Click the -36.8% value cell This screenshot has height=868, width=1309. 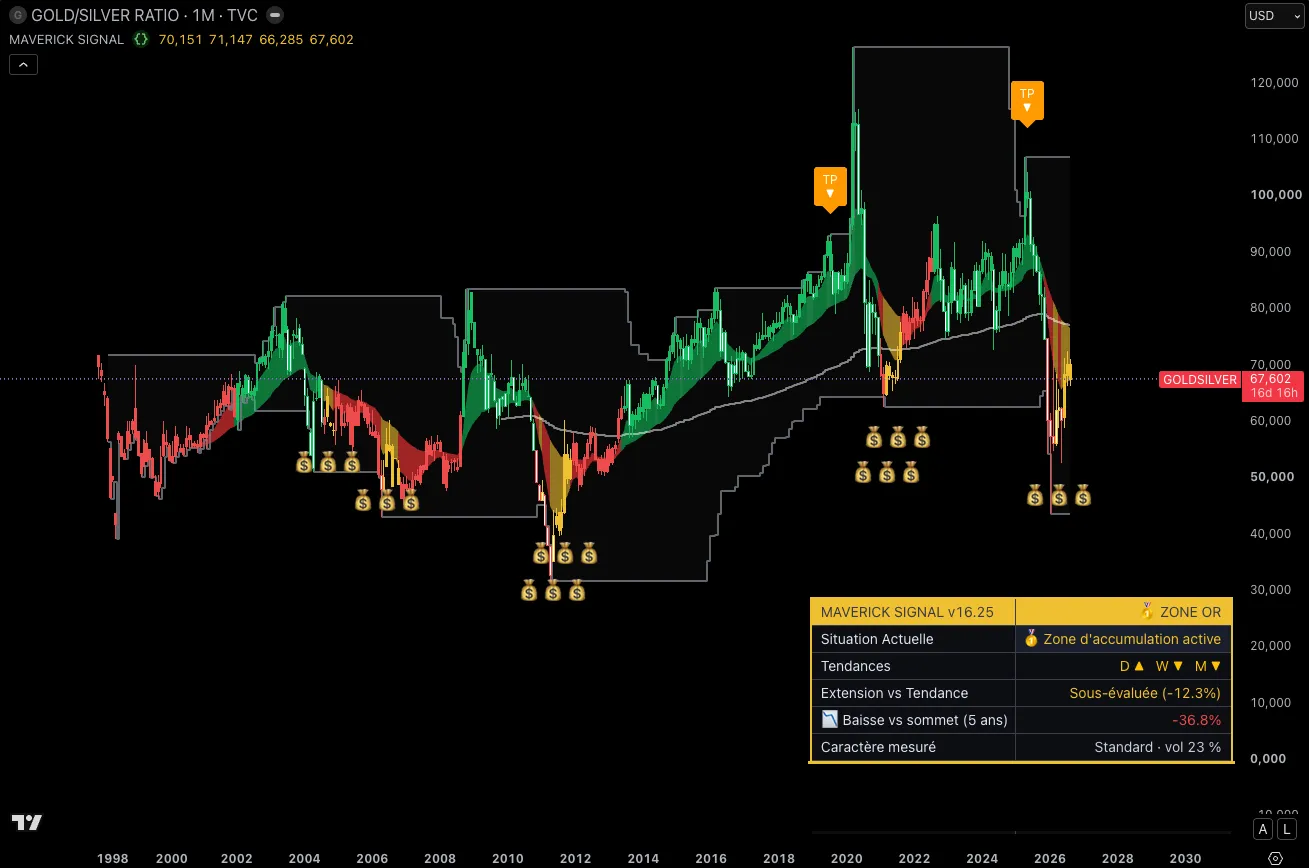pyautogui.click(x=1124, y=720)
